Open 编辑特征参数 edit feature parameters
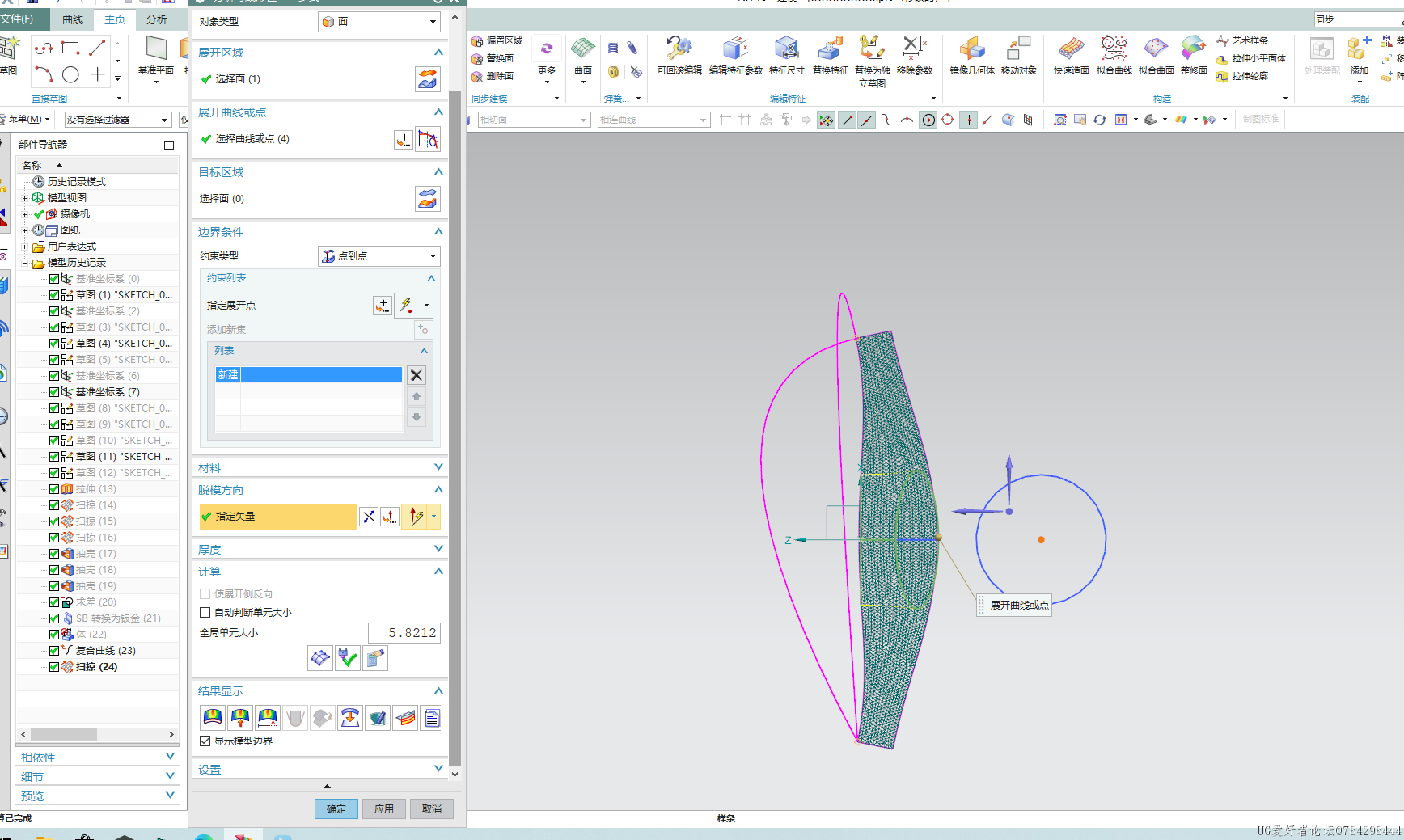 [x=735, y=56]
